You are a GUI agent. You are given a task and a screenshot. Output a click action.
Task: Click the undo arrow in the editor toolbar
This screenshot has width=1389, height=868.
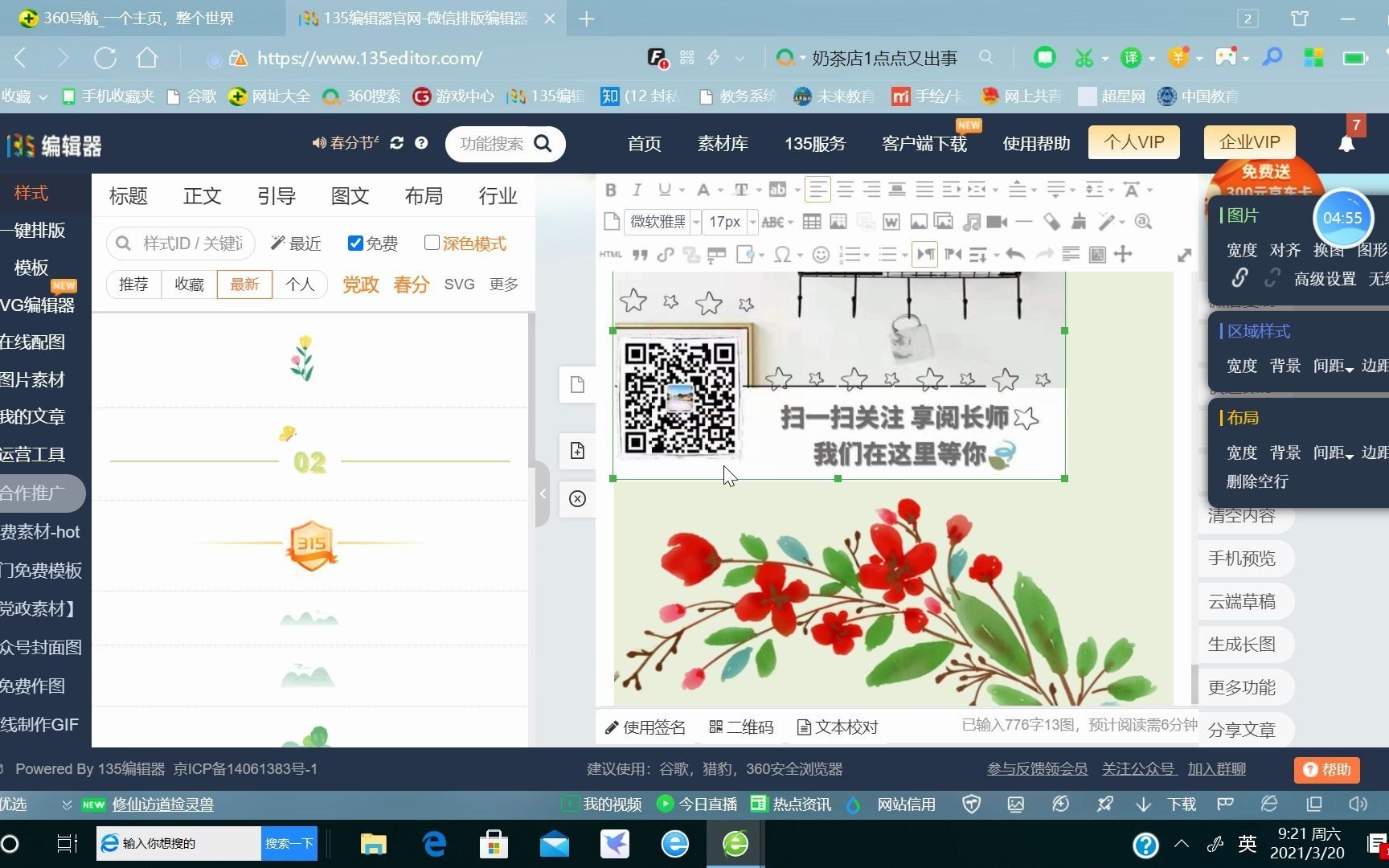click(1014, 254)
